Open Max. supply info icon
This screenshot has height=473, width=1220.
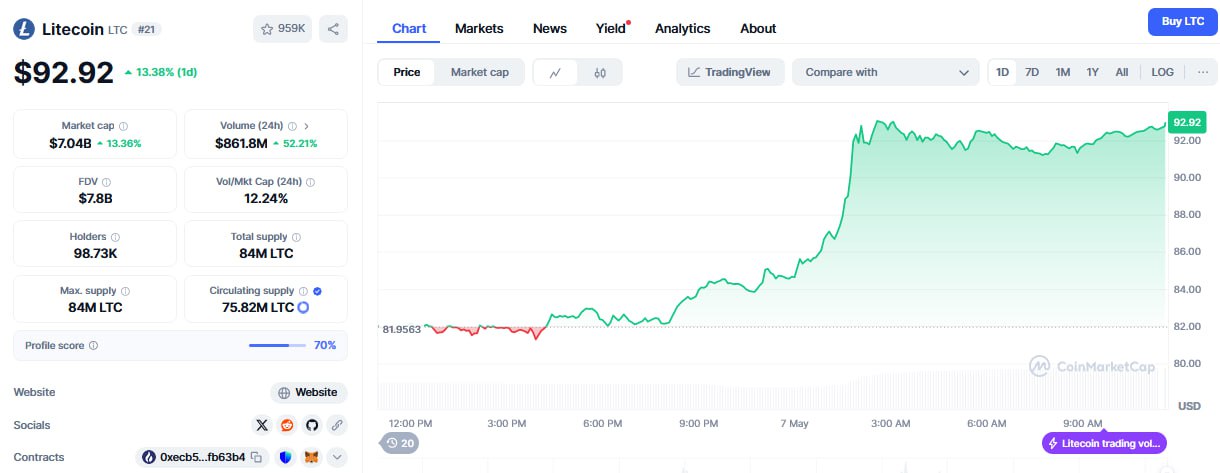[124, 291]
